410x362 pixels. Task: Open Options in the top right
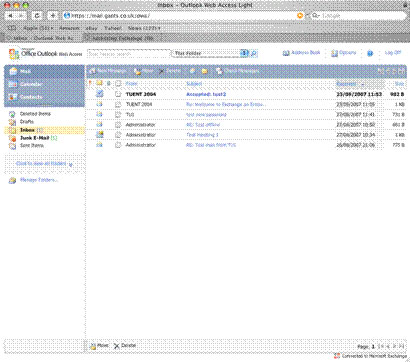click(344, 53)
